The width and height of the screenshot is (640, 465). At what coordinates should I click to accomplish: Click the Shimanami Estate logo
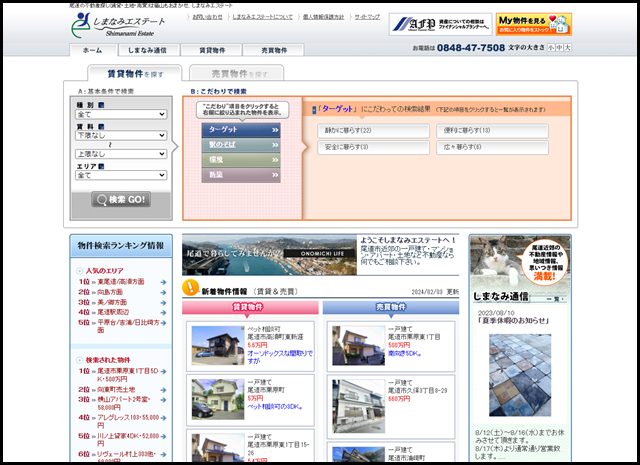click(118, 25)
